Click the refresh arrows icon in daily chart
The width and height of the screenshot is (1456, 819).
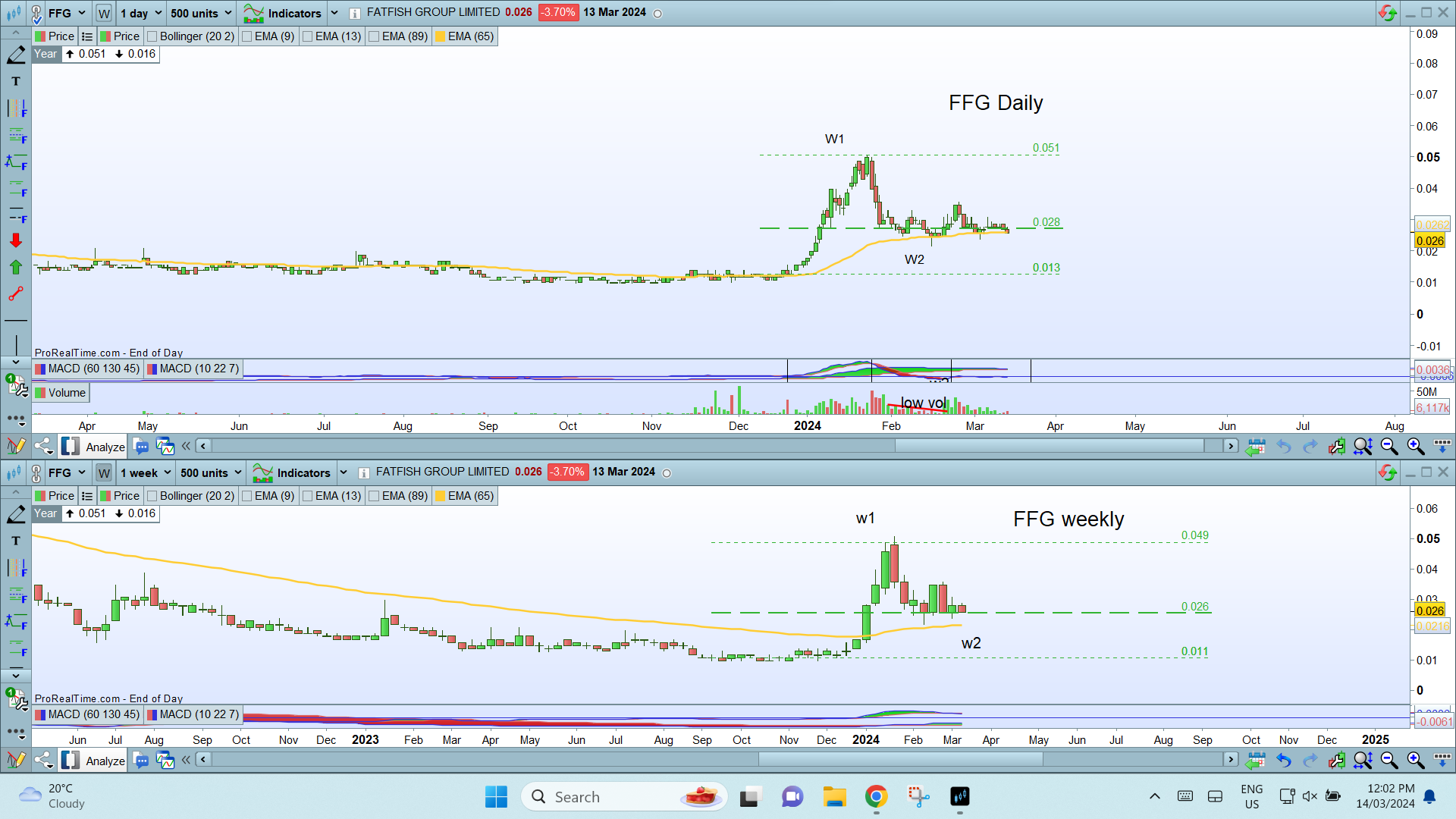[1388, 13]
